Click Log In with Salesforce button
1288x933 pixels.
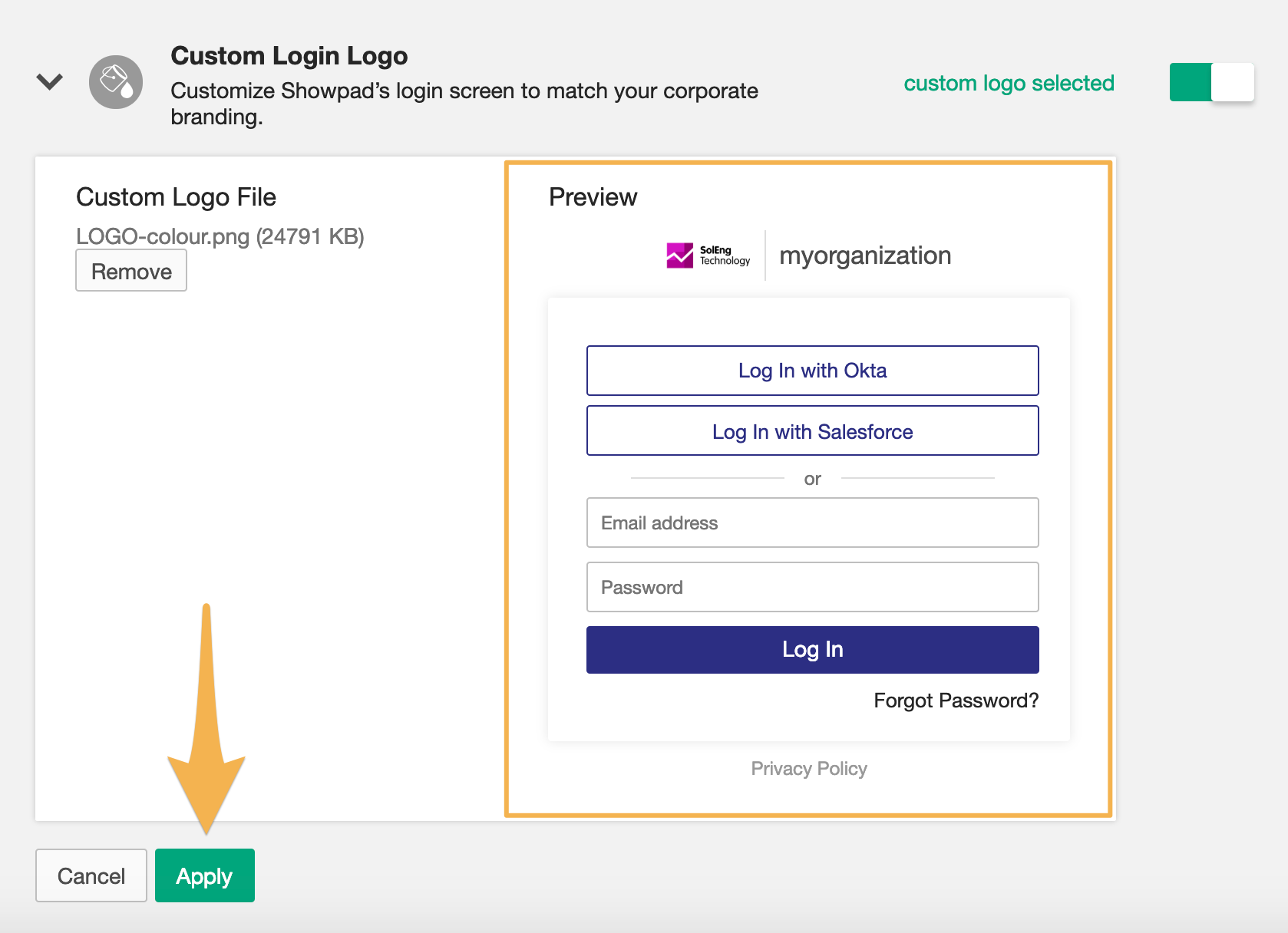812,431
